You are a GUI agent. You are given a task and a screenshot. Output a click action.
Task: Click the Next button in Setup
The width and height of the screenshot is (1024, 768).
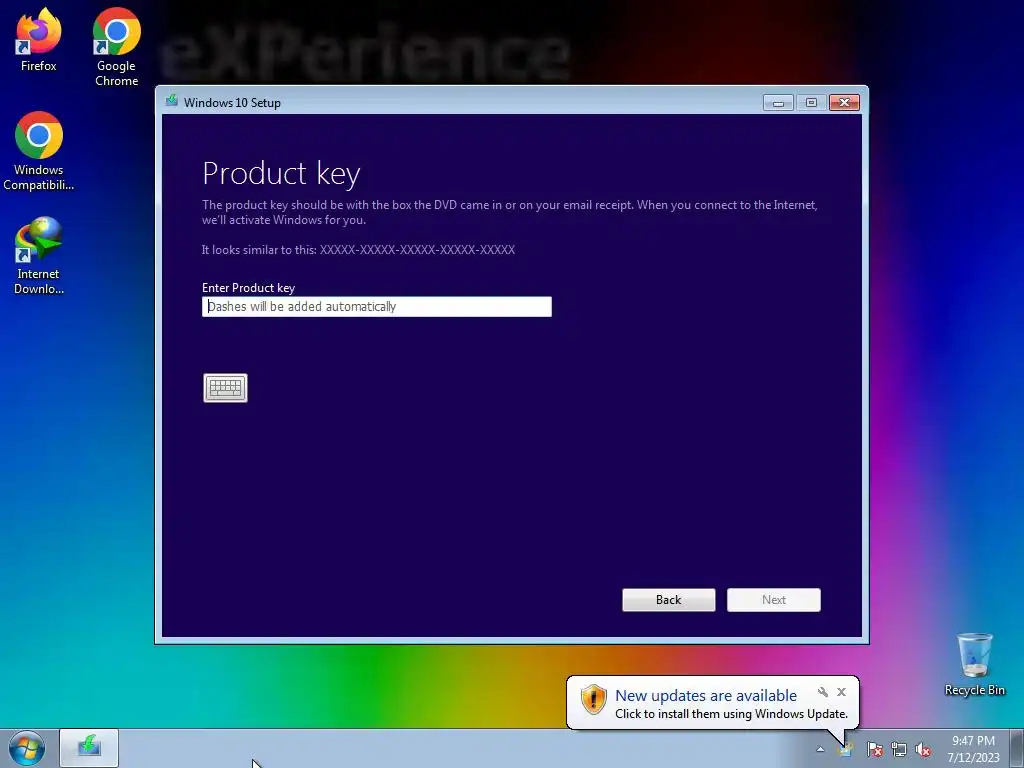pos(774,600)
